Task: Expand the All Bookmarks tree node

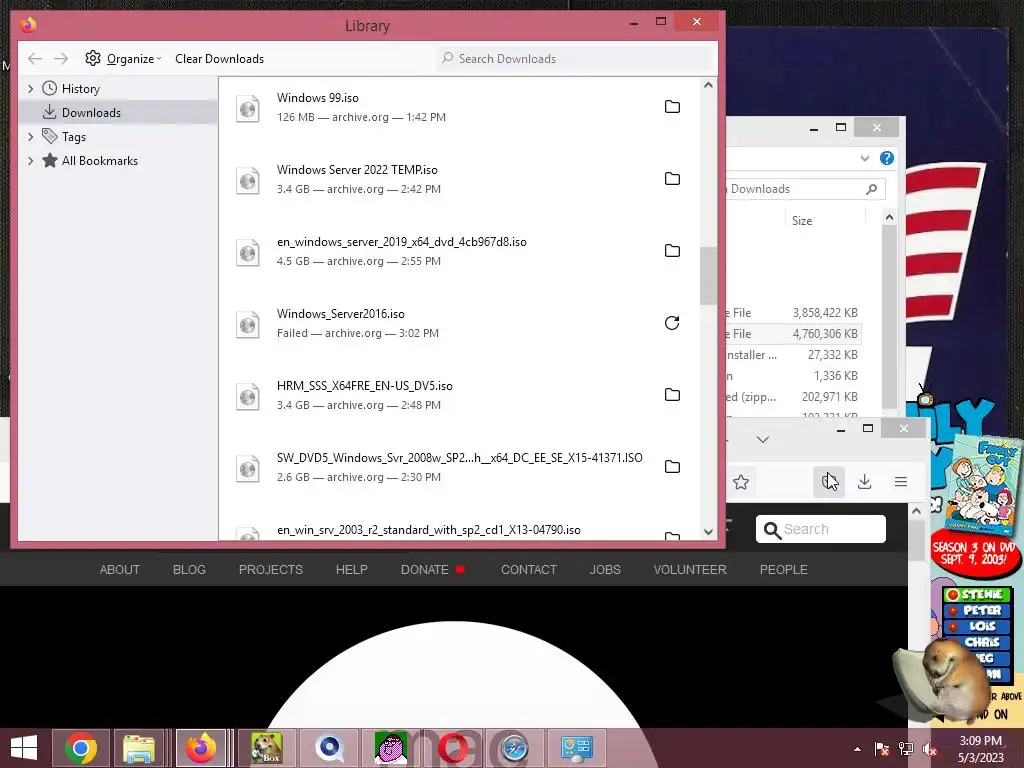Action: click(30, 161)
